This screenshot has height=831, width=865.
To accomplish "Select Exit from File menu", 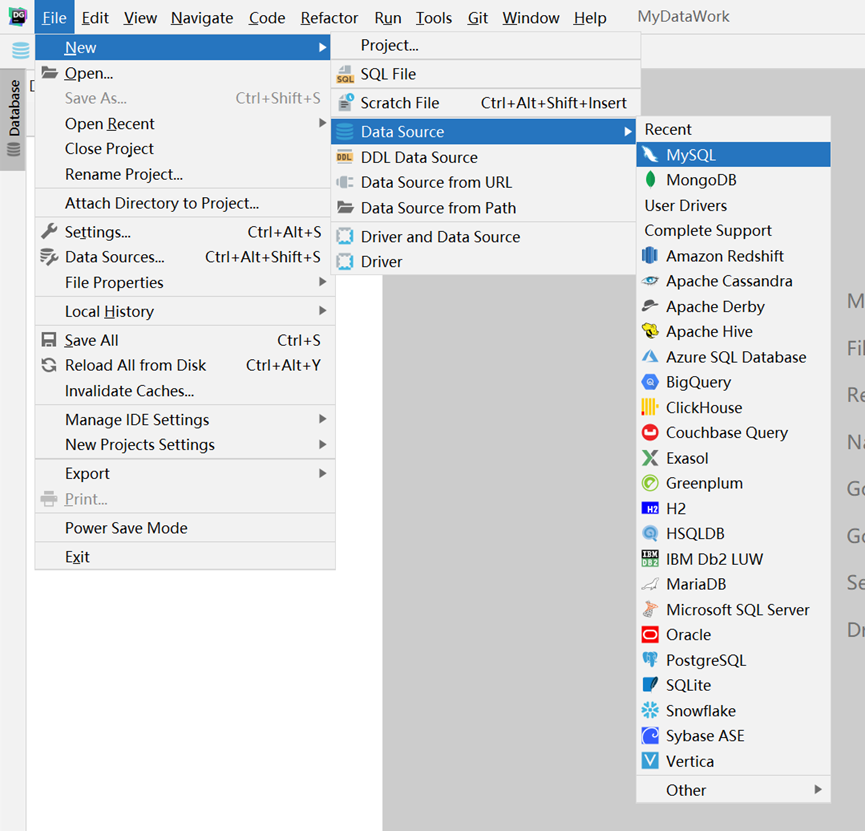I will tap(185, 557).
